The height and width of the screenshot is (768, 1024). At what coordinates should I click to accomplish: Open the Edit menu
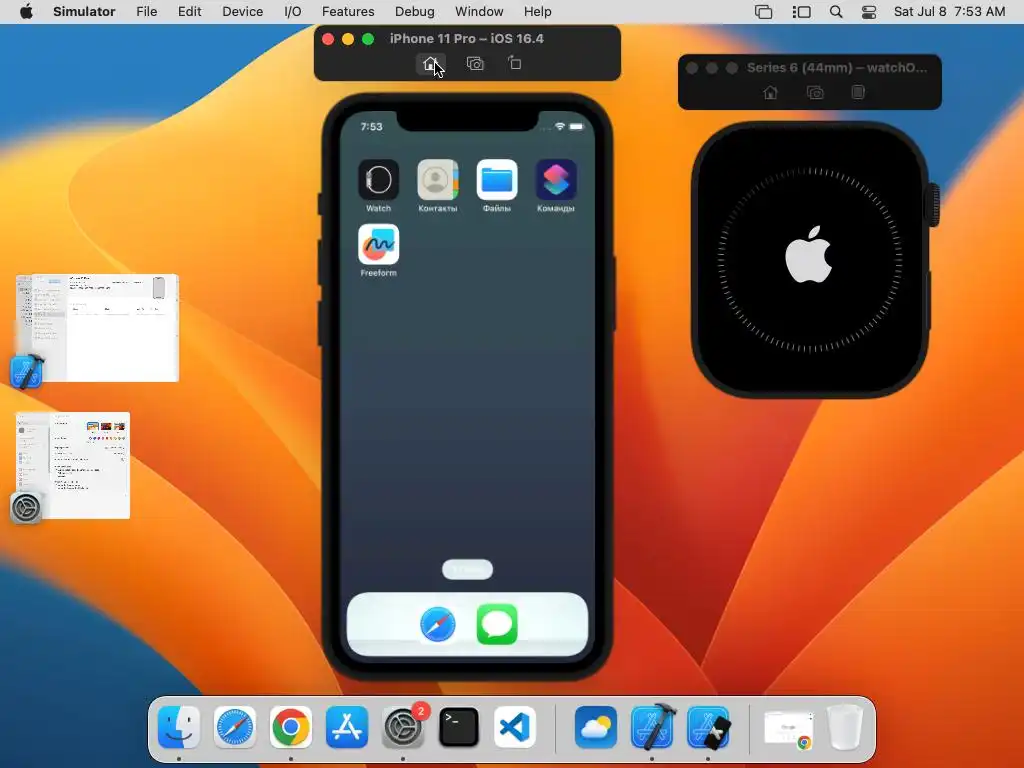(189, 12)
